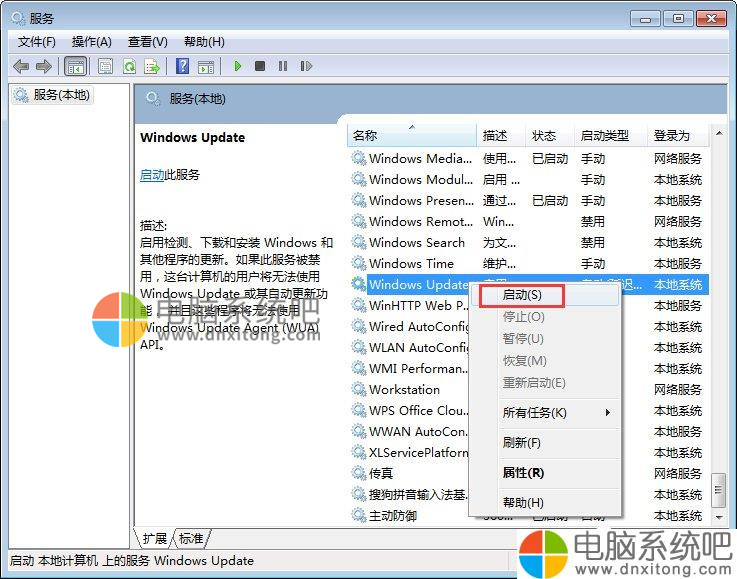
Task: Select the Windows Search service row
Action: [528, 243]
